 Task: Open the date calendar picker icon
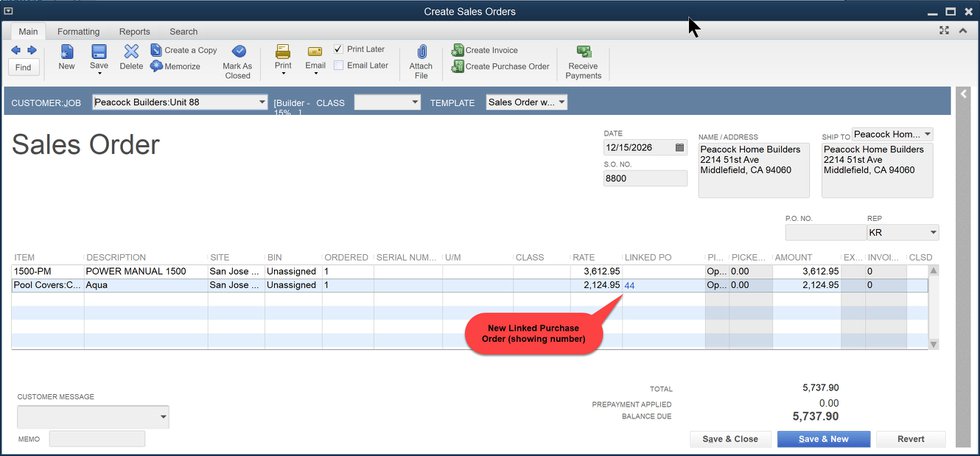pos(680,147)
